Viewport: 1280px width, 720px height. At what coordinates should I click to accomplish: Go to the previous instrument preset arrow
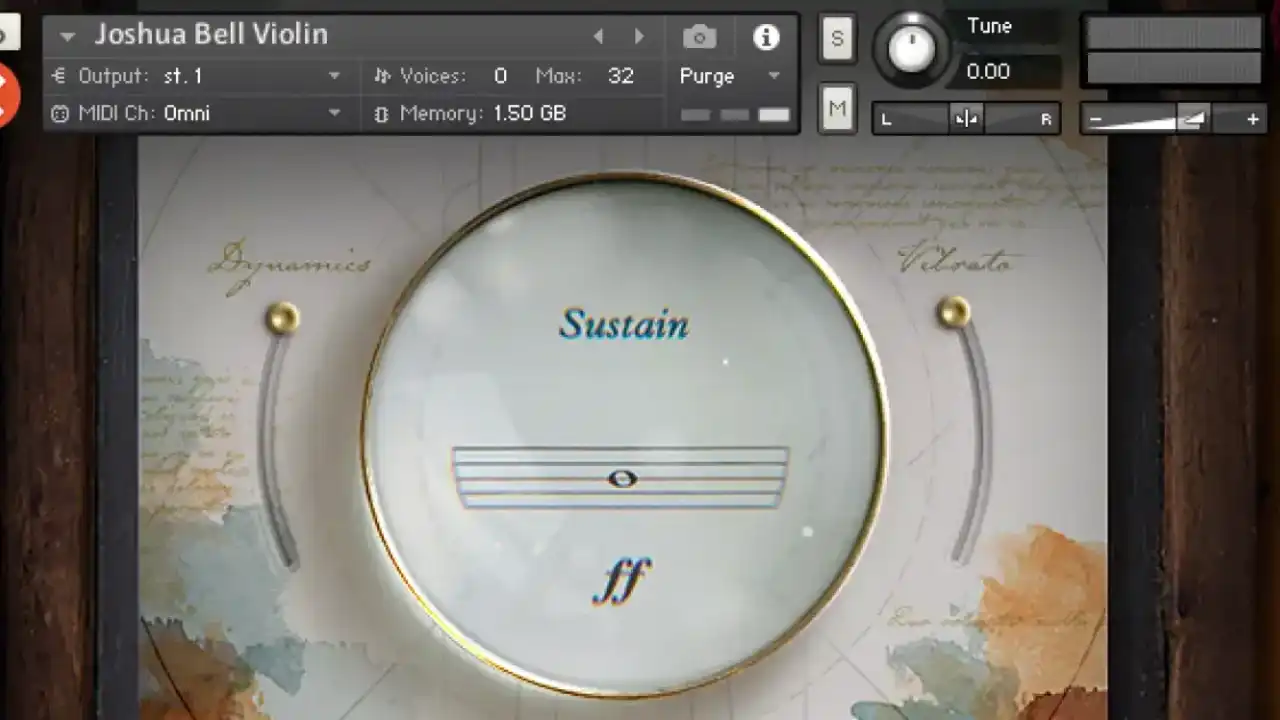tap(598, 37)
